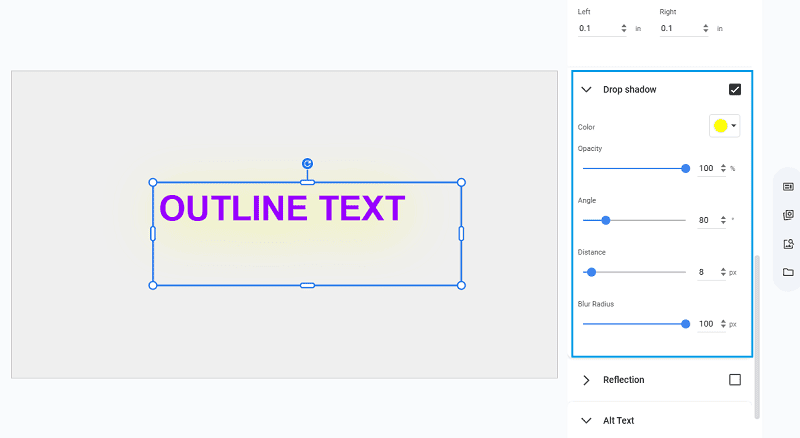Collapse the Alt Text section chevron
This screenshot has height=438, width=800.
point(586,421)
